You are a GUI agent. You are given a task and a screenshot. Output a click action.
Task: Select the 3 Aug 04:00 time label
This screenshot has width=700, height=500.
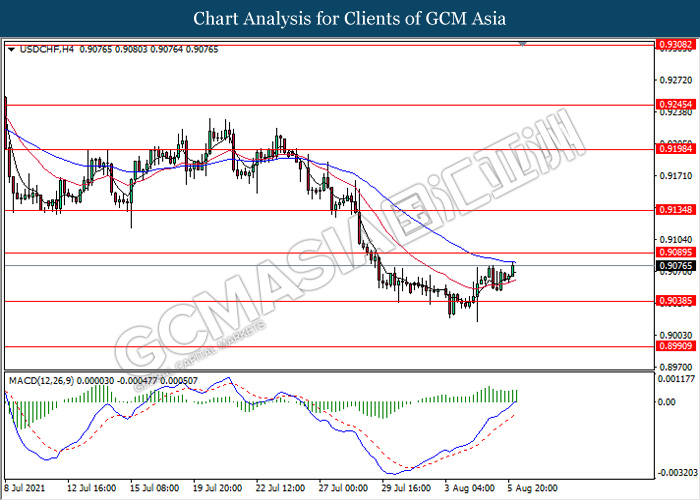point(469,488)
